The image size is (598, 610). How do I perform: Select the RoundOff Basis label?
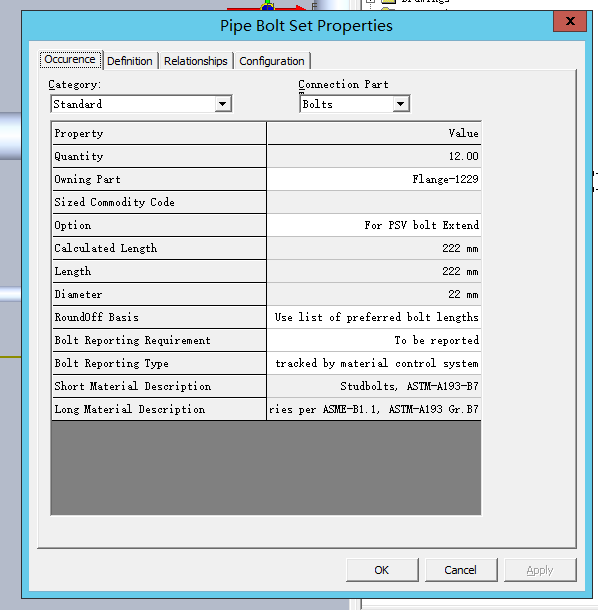[x=159, y=317]
